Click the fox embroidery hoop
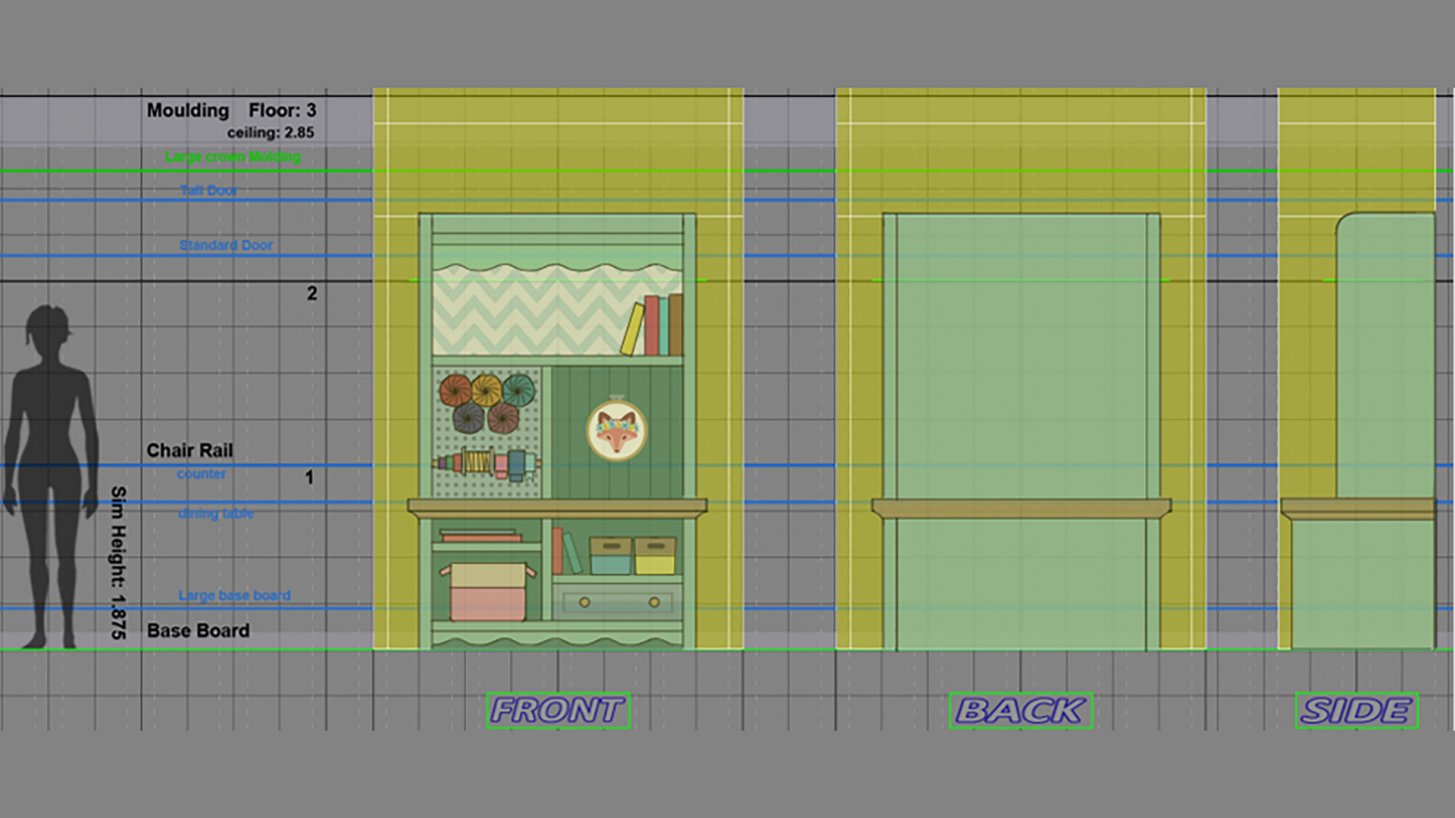The image size is (1455, 818). (616, 431)
